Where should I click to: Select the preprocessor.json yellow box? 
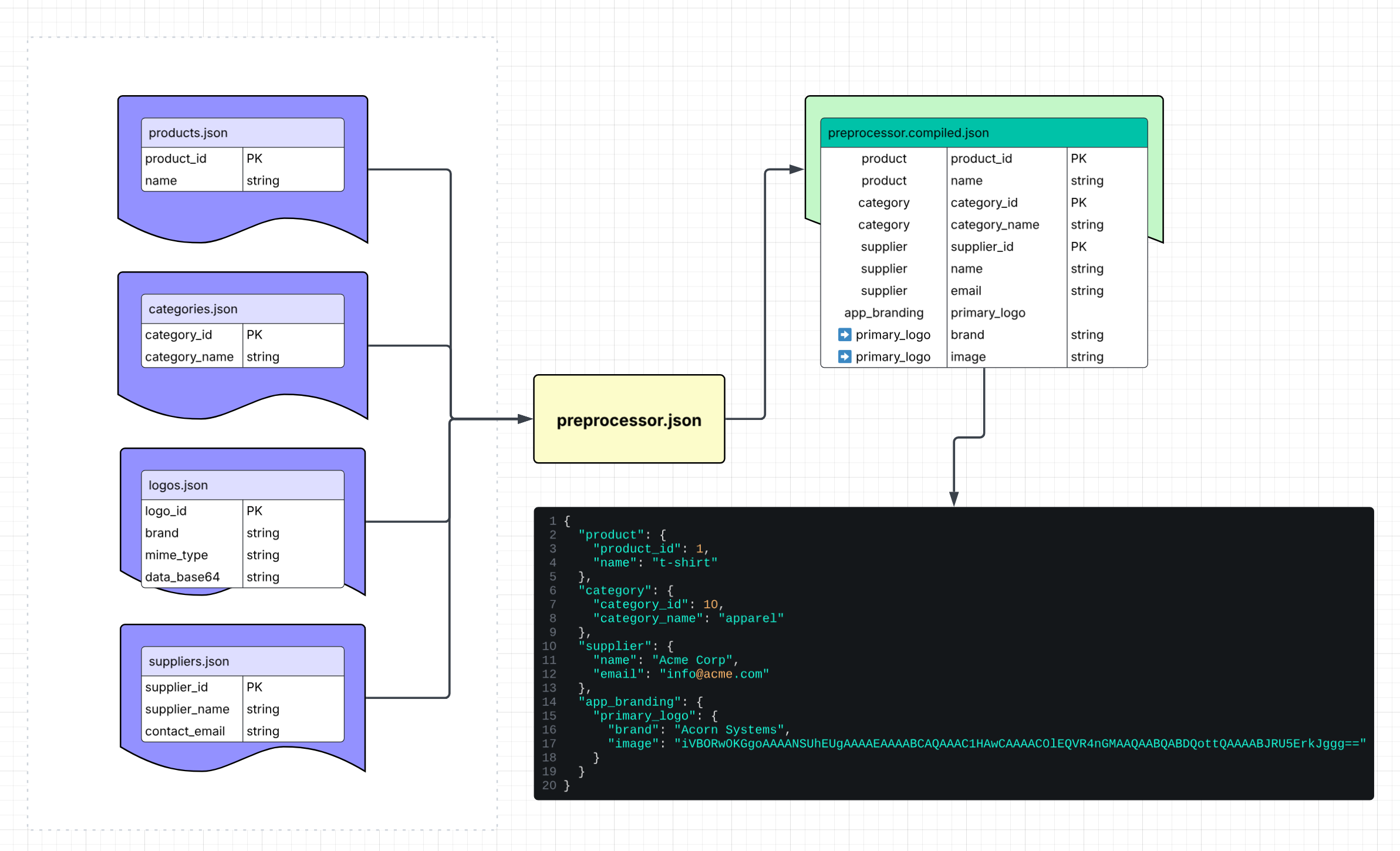pyautogui.click(x=629, y=419)
